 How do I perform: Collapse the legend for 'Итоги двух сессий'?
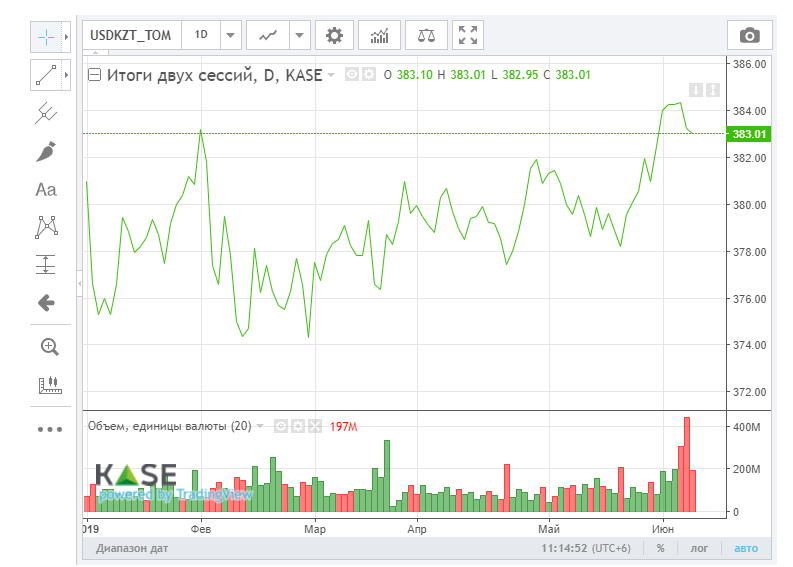(95, 74)
